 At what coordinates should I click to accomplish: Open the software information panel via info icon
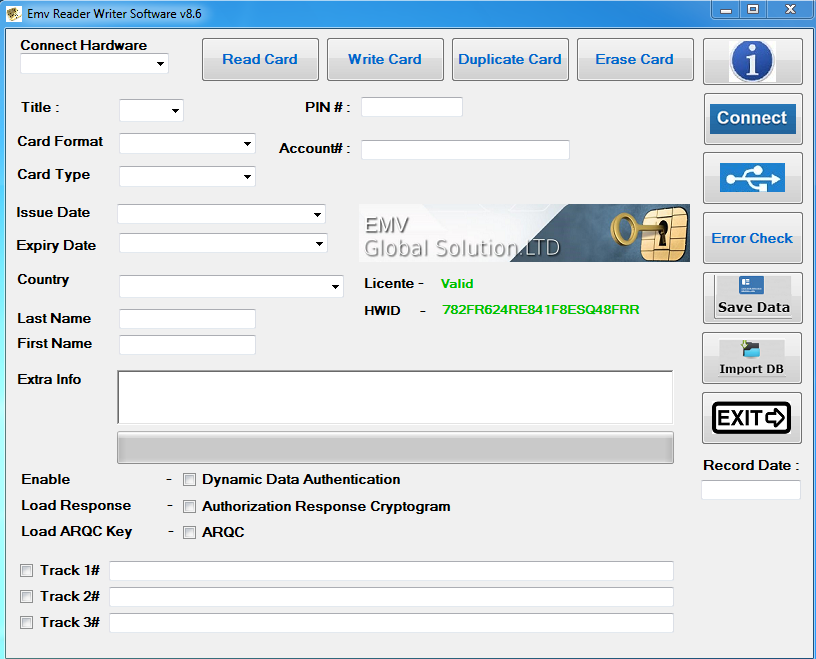751,60
